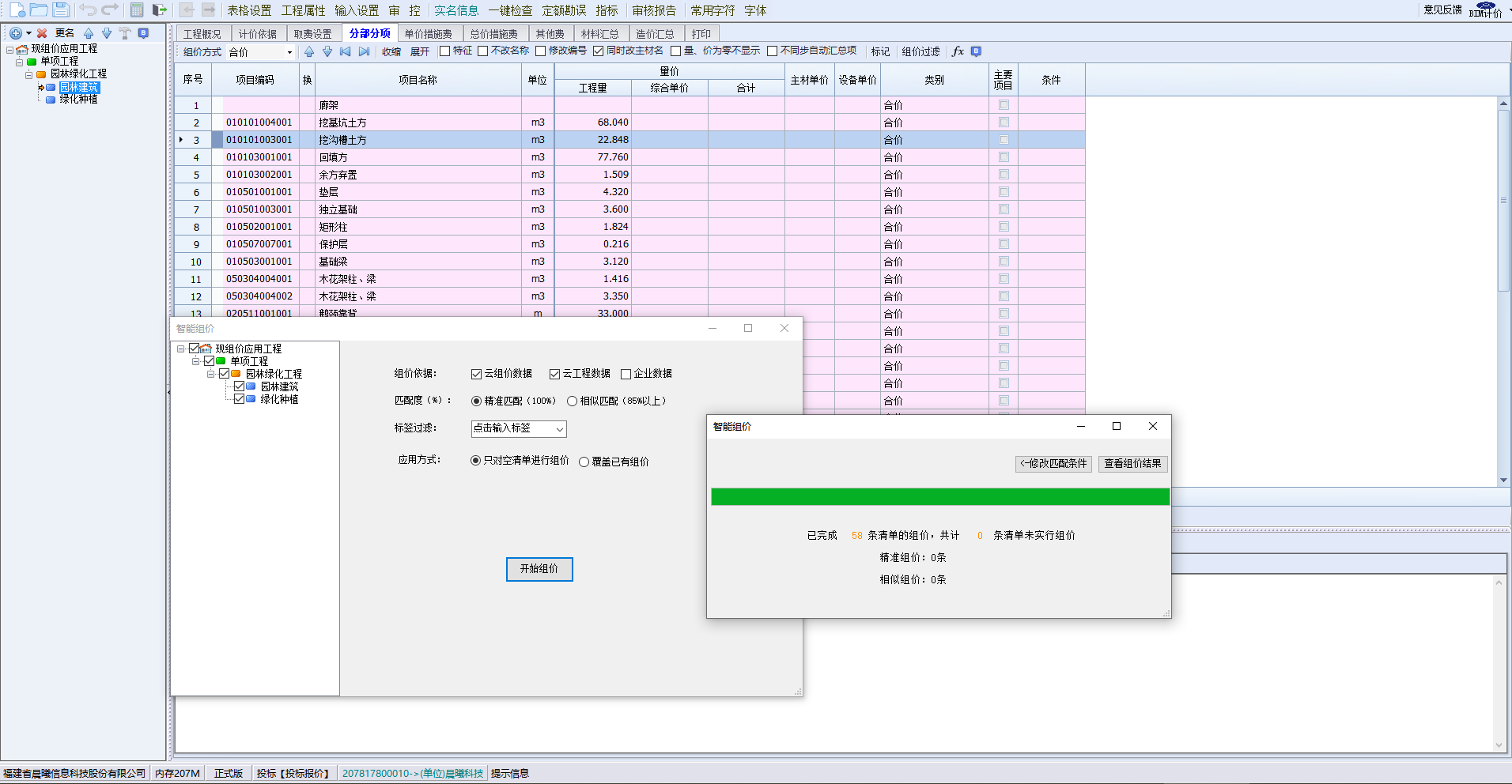The width and height of the screenshot is (1512, 784).
Task: Click the save floppy disk icon
Action: 61,9
